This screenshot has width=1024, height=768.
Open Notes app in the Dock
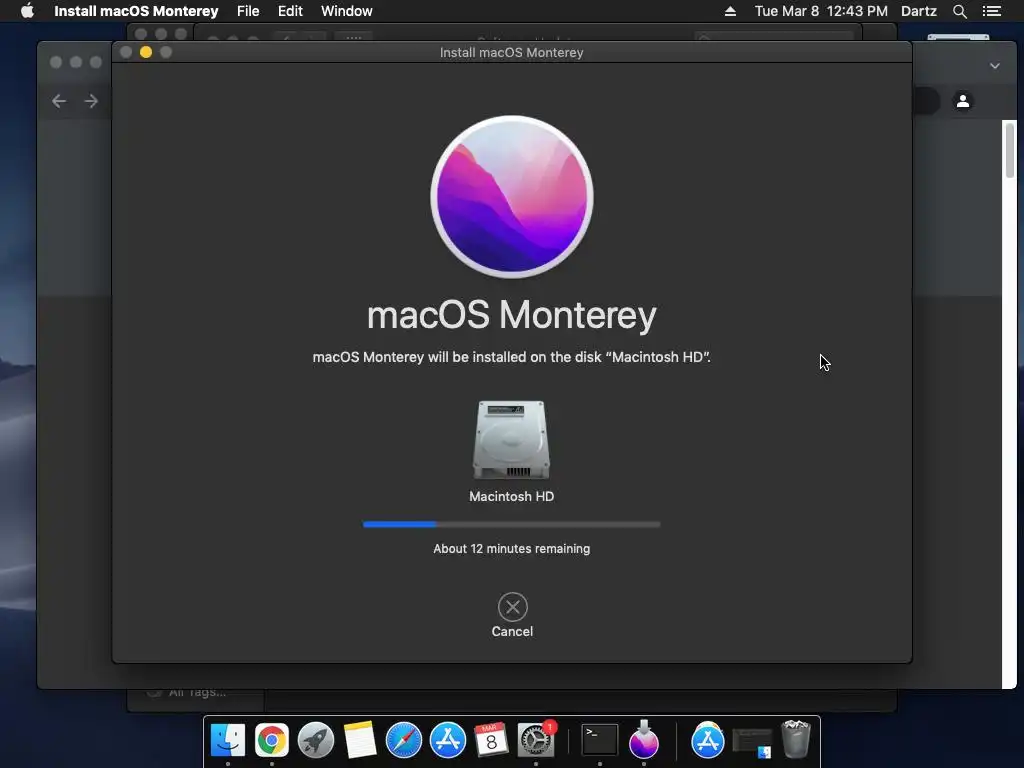pyautogui.click(x=360, y=740)
